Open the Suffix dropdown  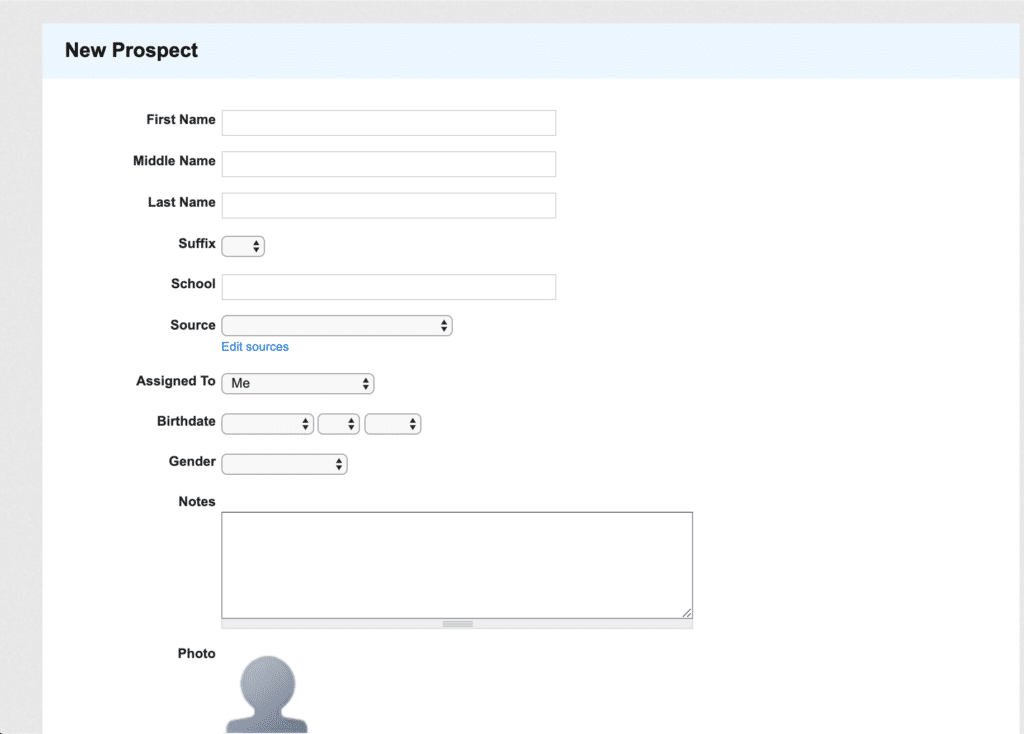tap(243, 246)
